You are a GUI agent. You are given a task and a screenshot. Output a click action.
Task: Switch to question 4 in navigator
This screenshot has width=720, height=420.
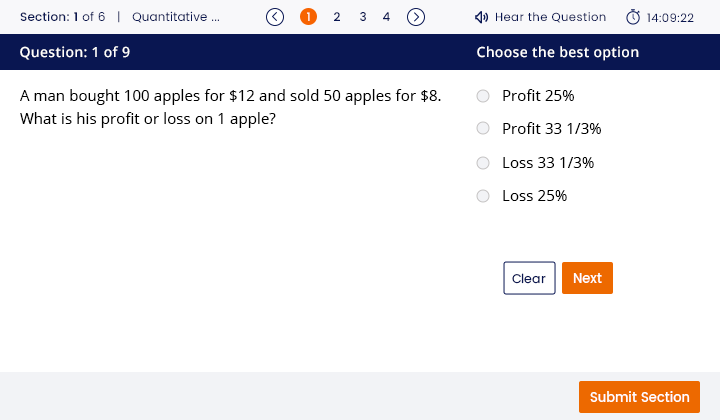tap(386, 17)
